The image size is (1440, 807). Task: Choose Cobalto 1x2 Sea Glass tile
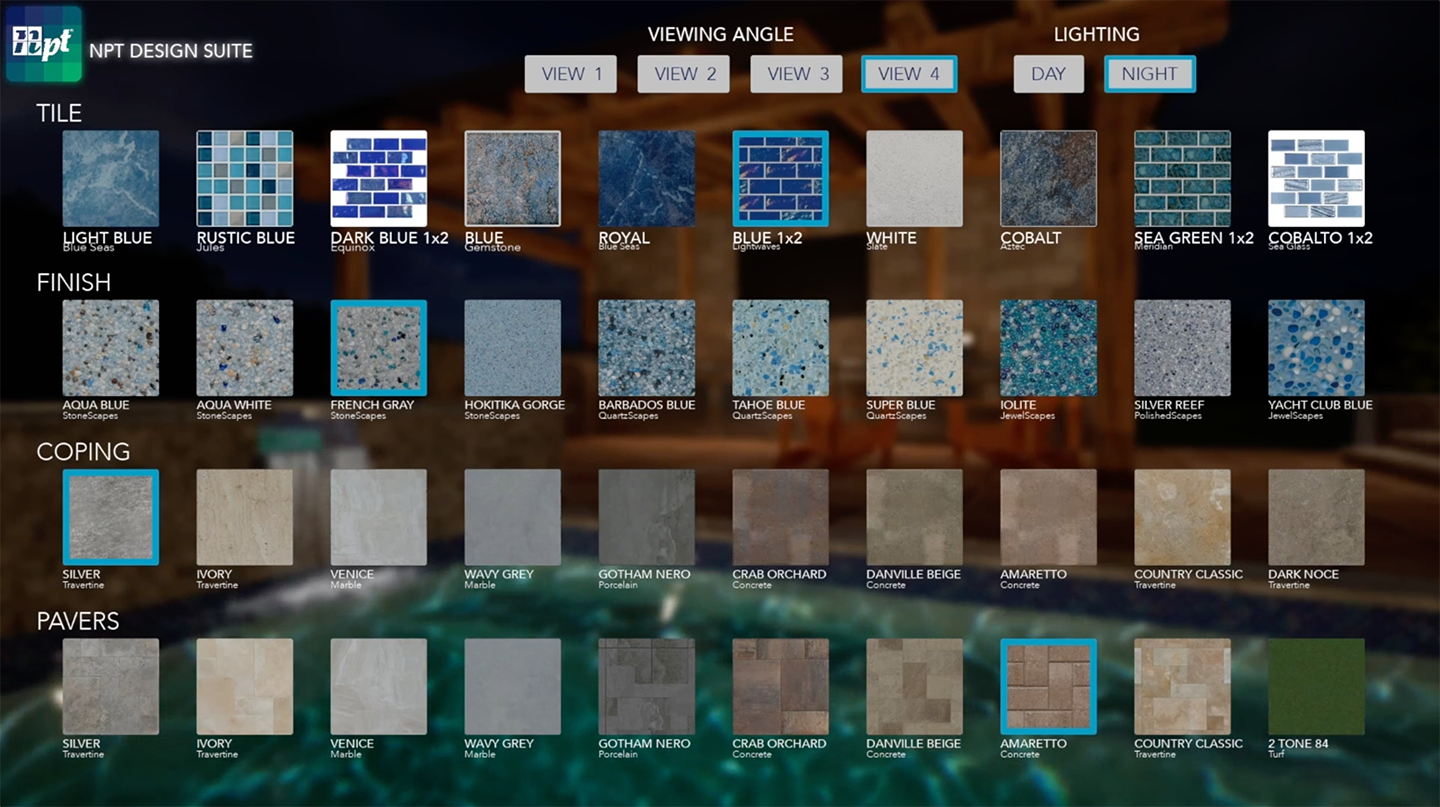click(x=1317, y=179)
